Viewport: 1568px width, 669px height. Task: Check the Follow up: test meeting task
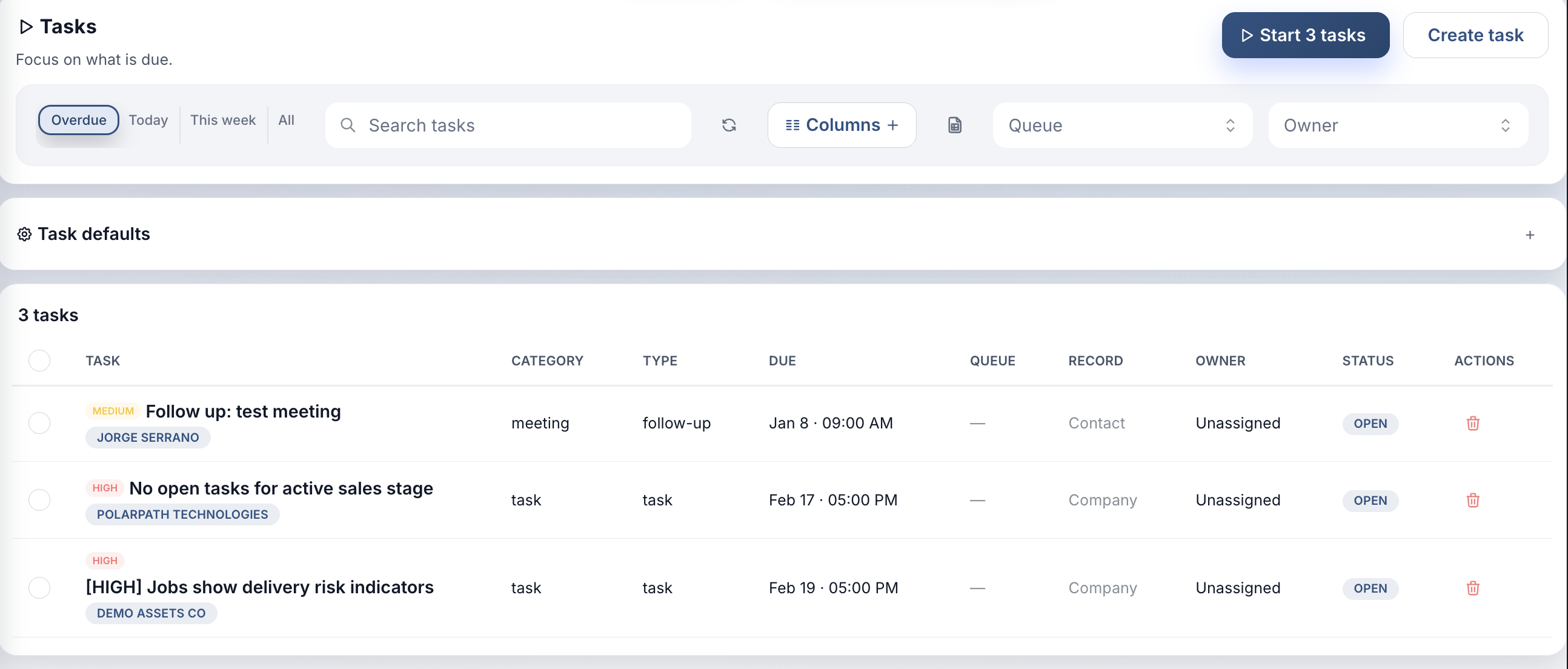coord(39,423)
